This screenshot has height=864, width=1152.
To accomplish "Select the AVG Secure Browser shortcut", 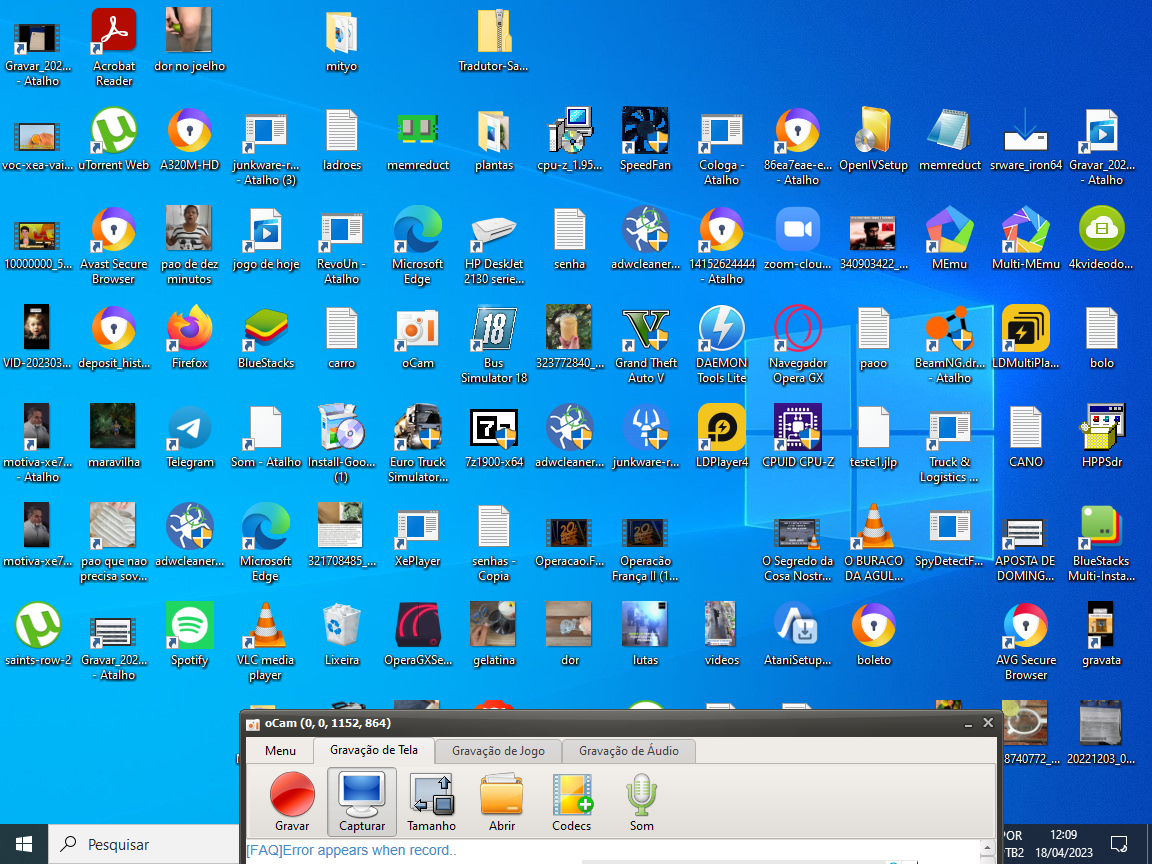I will coord(1026,641).
